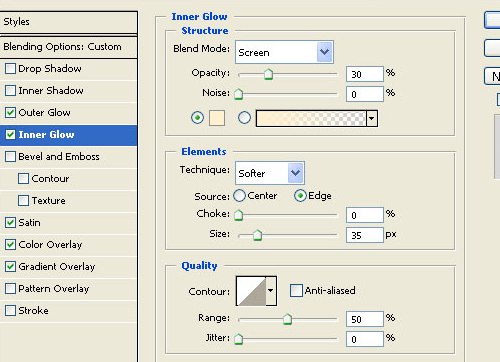
Task: Enable the Drop Shadow checkbox
Action: click(x=10, y=69)
